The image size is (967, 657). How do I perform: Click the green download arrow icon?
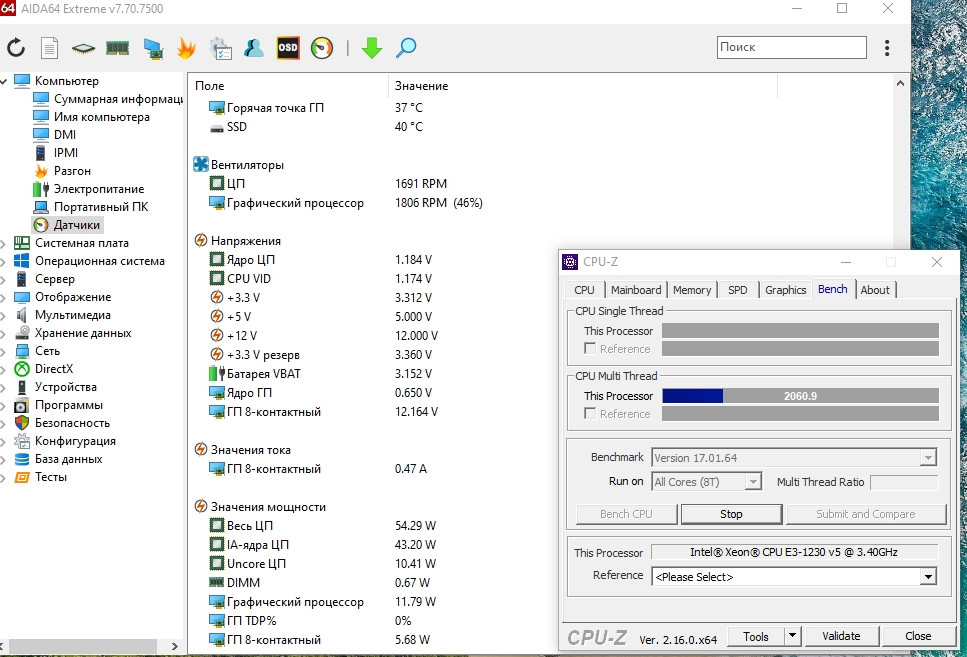click(x=371, y=48)
